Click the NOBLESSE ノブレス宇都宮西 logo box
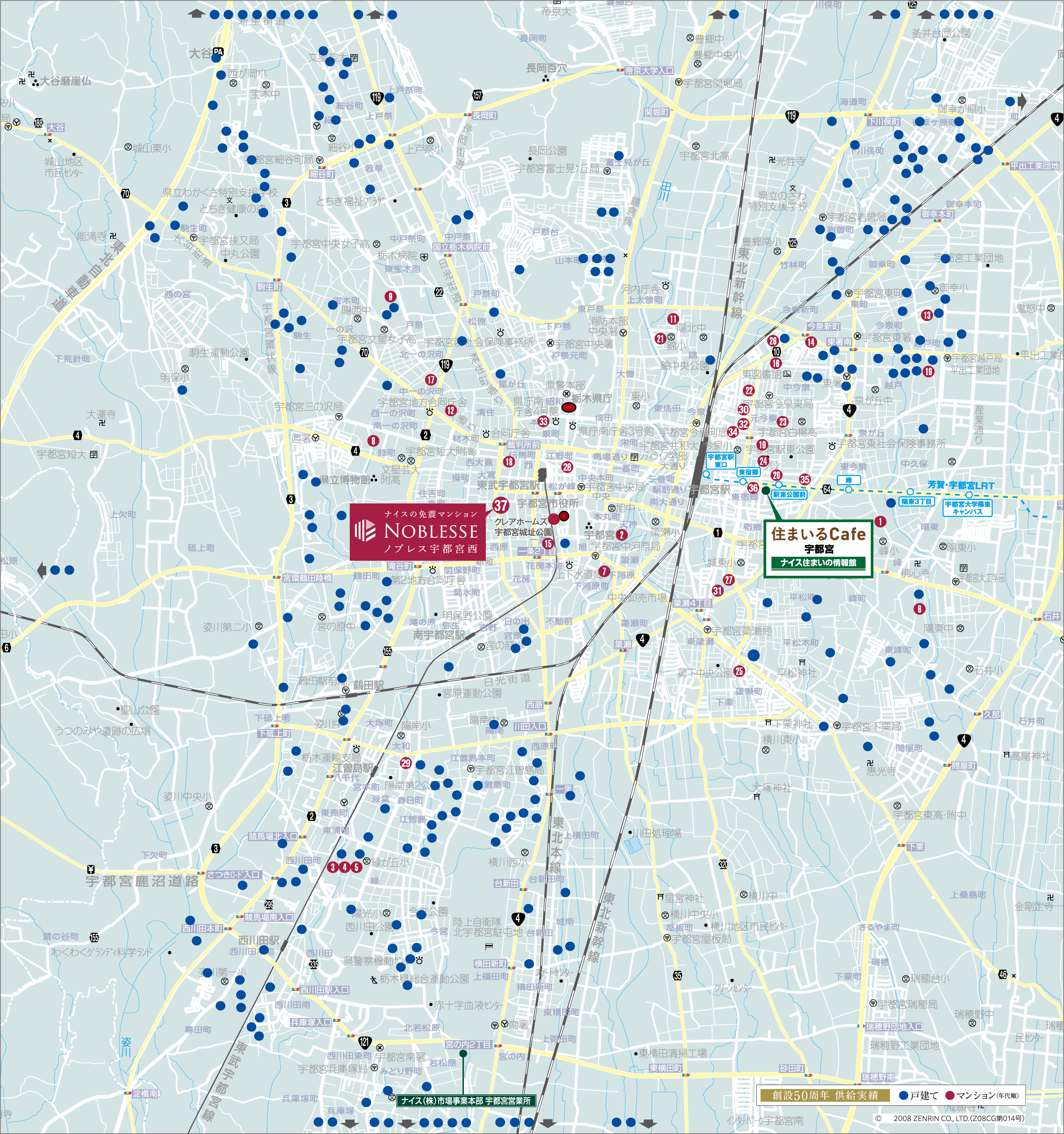Image resolution: width=1064 pixels, height=1134 pixels. point(418,532)
